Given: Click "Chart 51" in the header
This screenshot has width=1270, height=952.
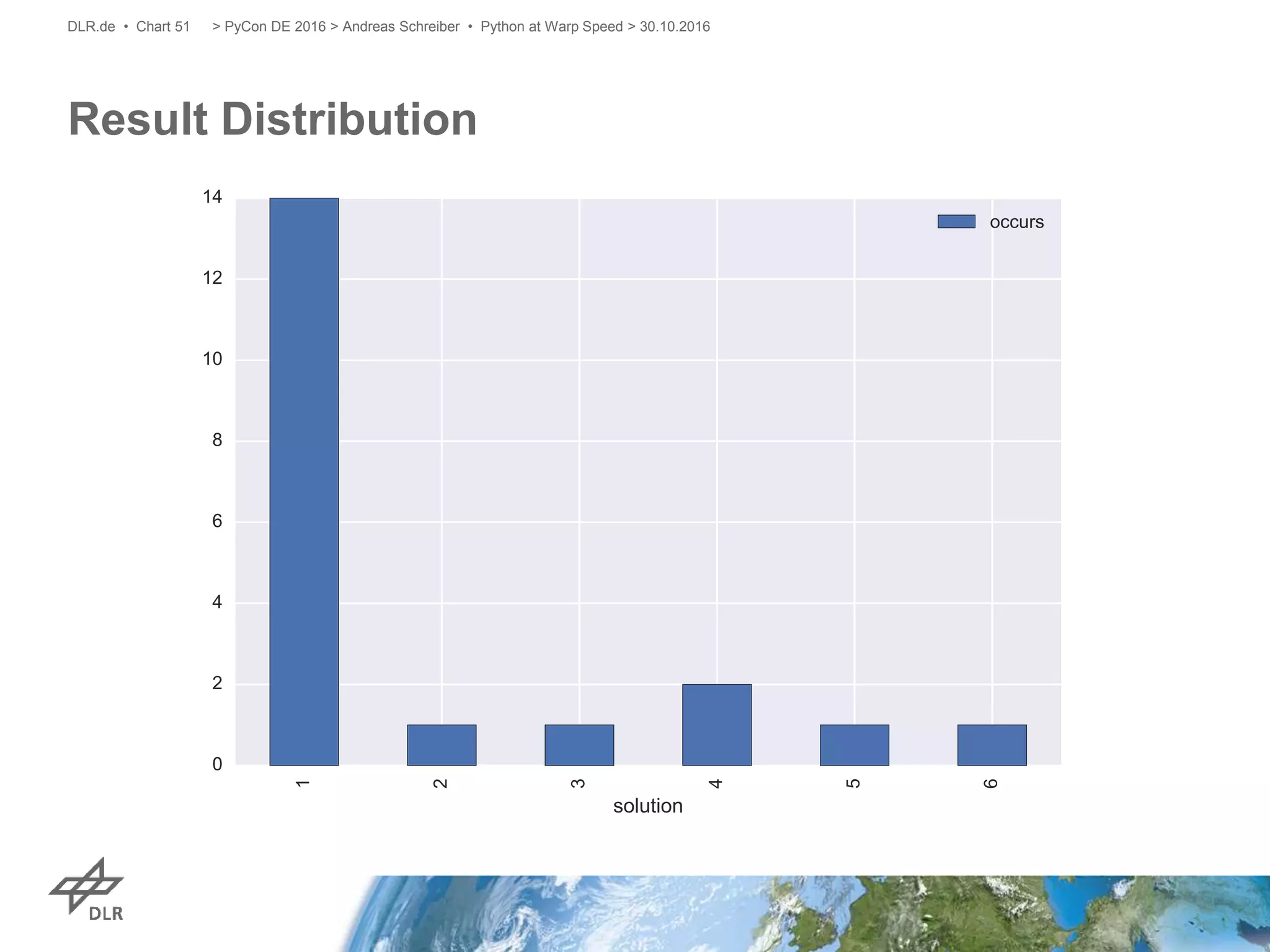Looking at the screenshot, I should click(163, 27).
